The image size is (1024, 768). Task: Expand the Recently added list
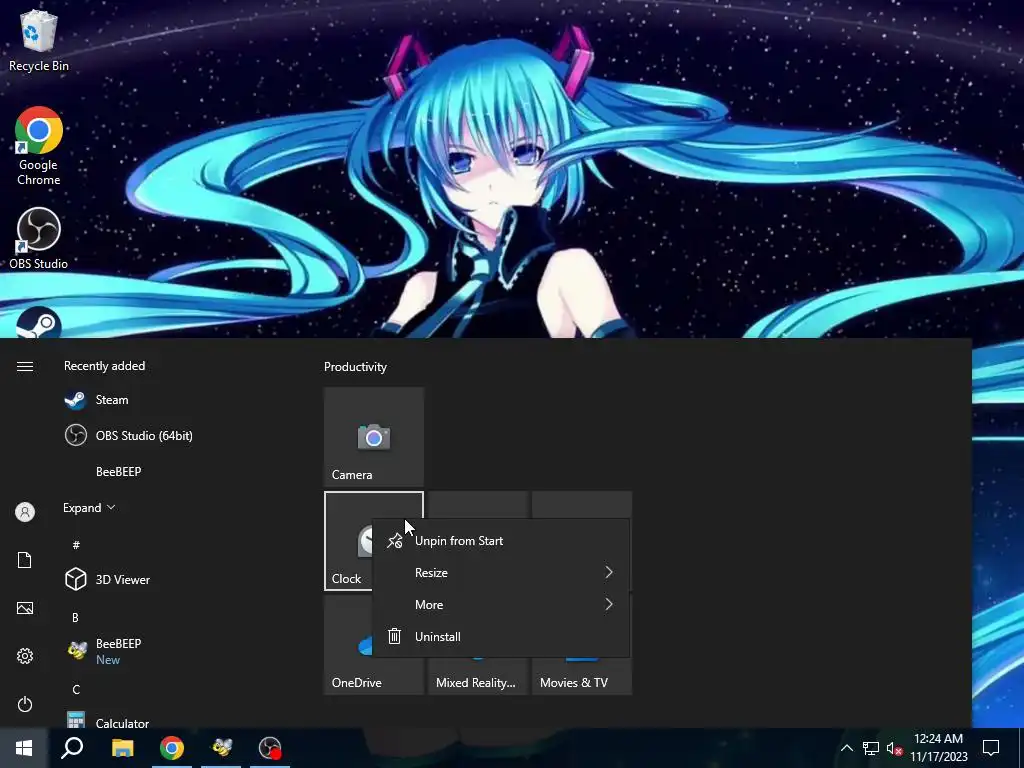tap(89, 508)
